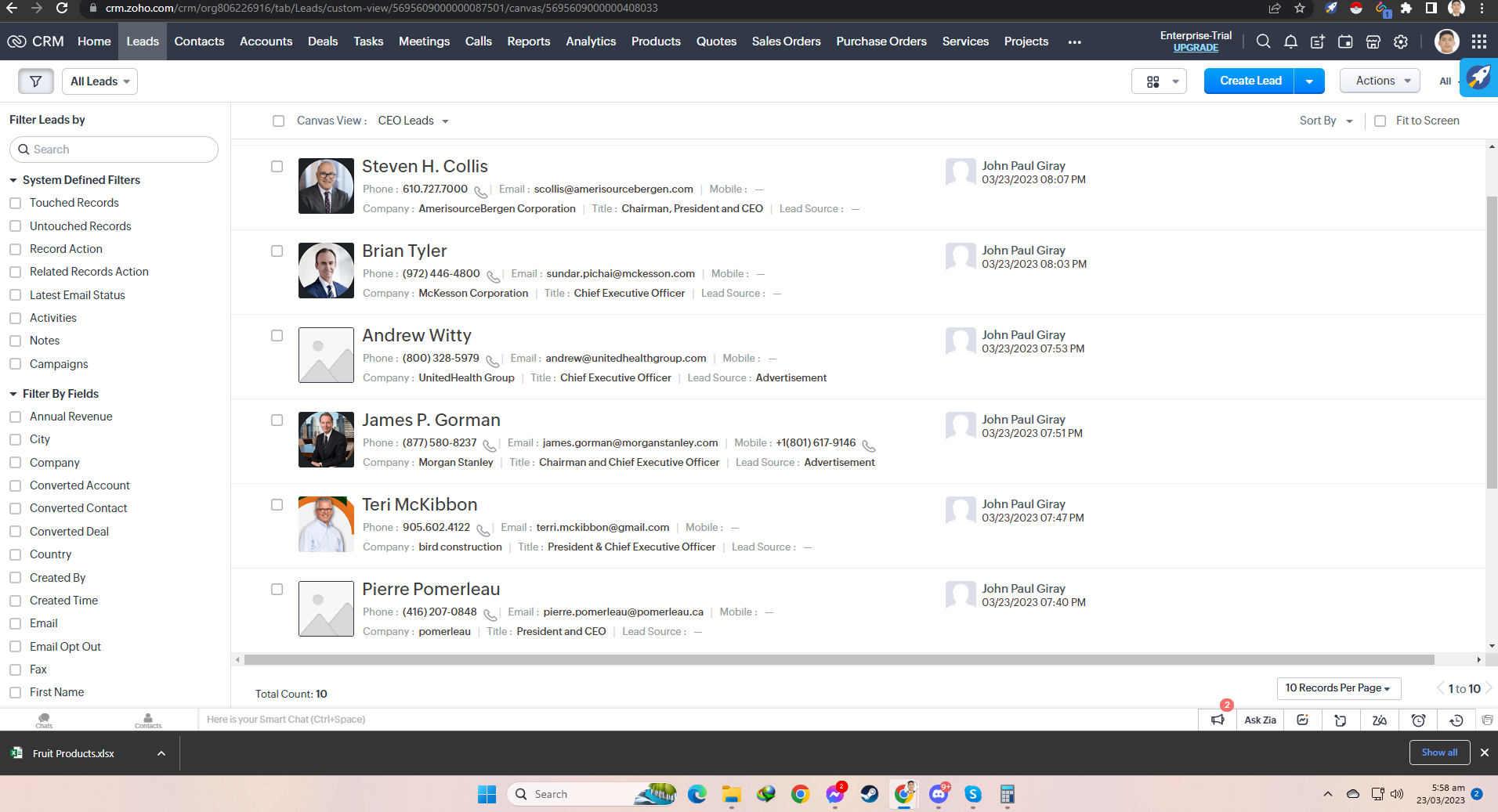1498x812 pixels.
Task: Click the phone icon next to 610.727.7000
Action: [x=481, y=191]
